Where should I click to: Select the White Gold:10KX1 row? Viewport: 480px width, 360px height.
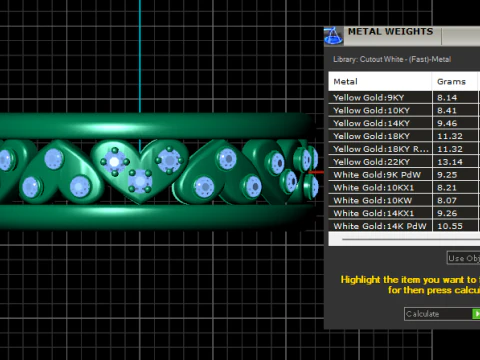pos(404,188)
